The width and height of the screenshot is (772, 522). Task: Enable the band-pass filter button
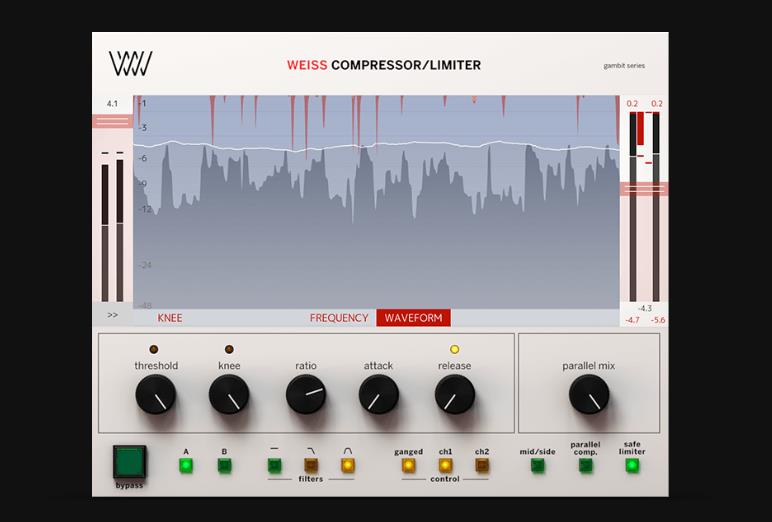tap(348, 465)
